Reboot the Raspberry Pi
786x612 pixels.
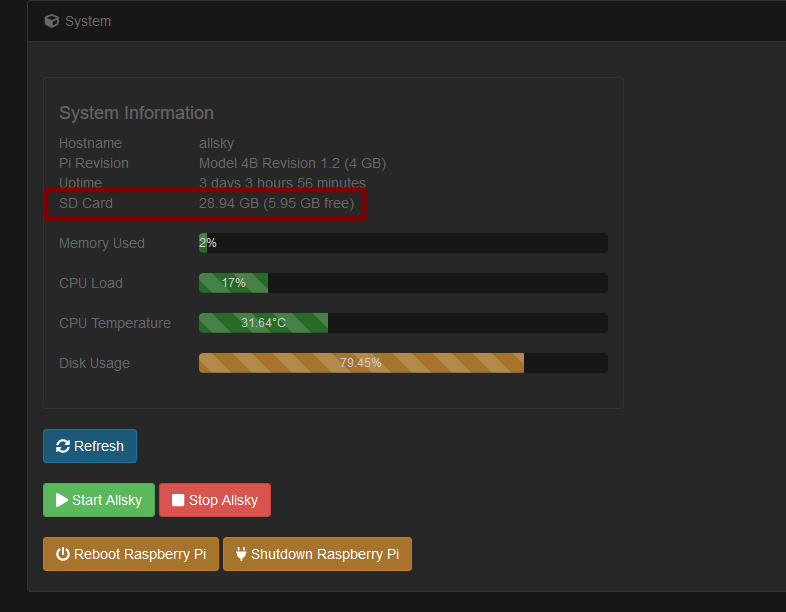[x=131, y=554]
